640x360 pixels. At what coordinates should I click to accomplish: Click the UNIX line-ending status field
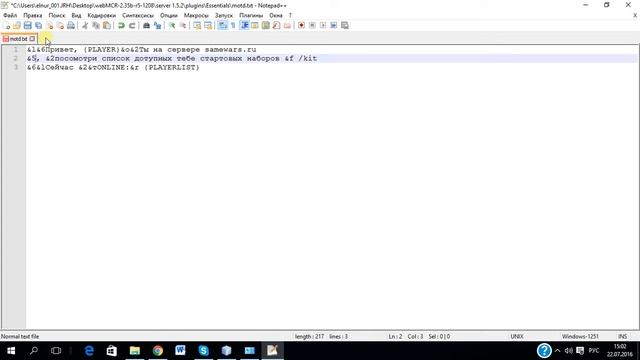click(x=517, y=336)
